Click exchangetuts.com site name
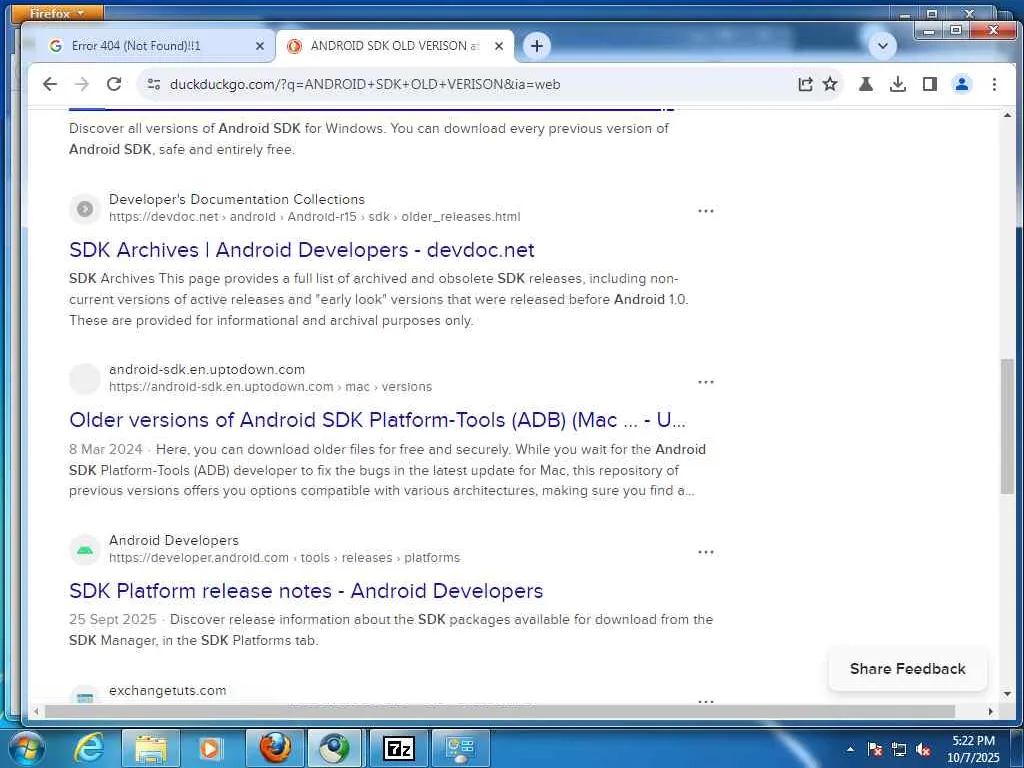Viewport: 1024px width, 768px height. tap(167, 690)
